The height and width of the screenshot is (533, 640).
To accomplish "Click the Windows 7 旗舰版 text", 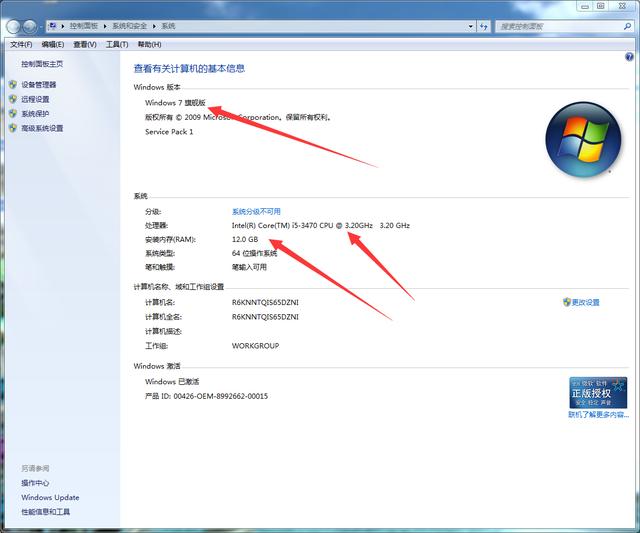I will pos(176,103).
